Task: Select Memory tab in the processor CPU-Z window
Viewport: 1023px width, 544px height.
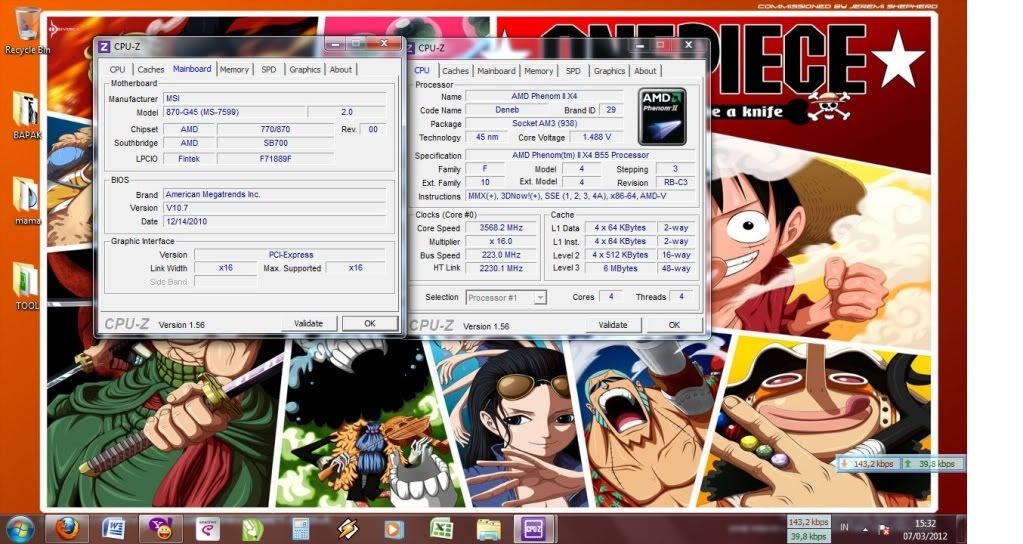Action: 538,71
